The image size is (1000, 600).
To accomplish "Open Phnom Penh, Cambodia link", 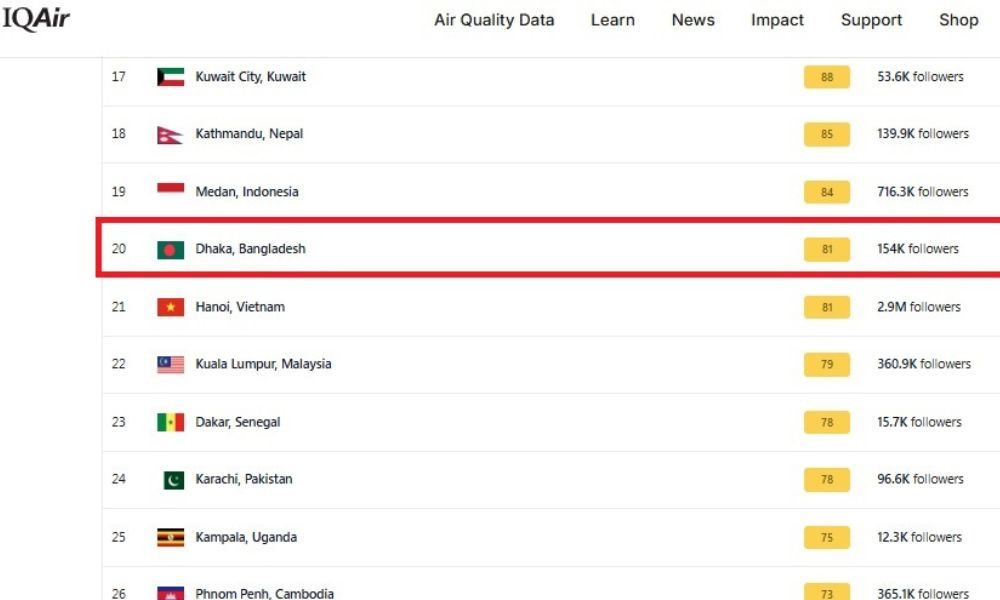I will point(265,594).
